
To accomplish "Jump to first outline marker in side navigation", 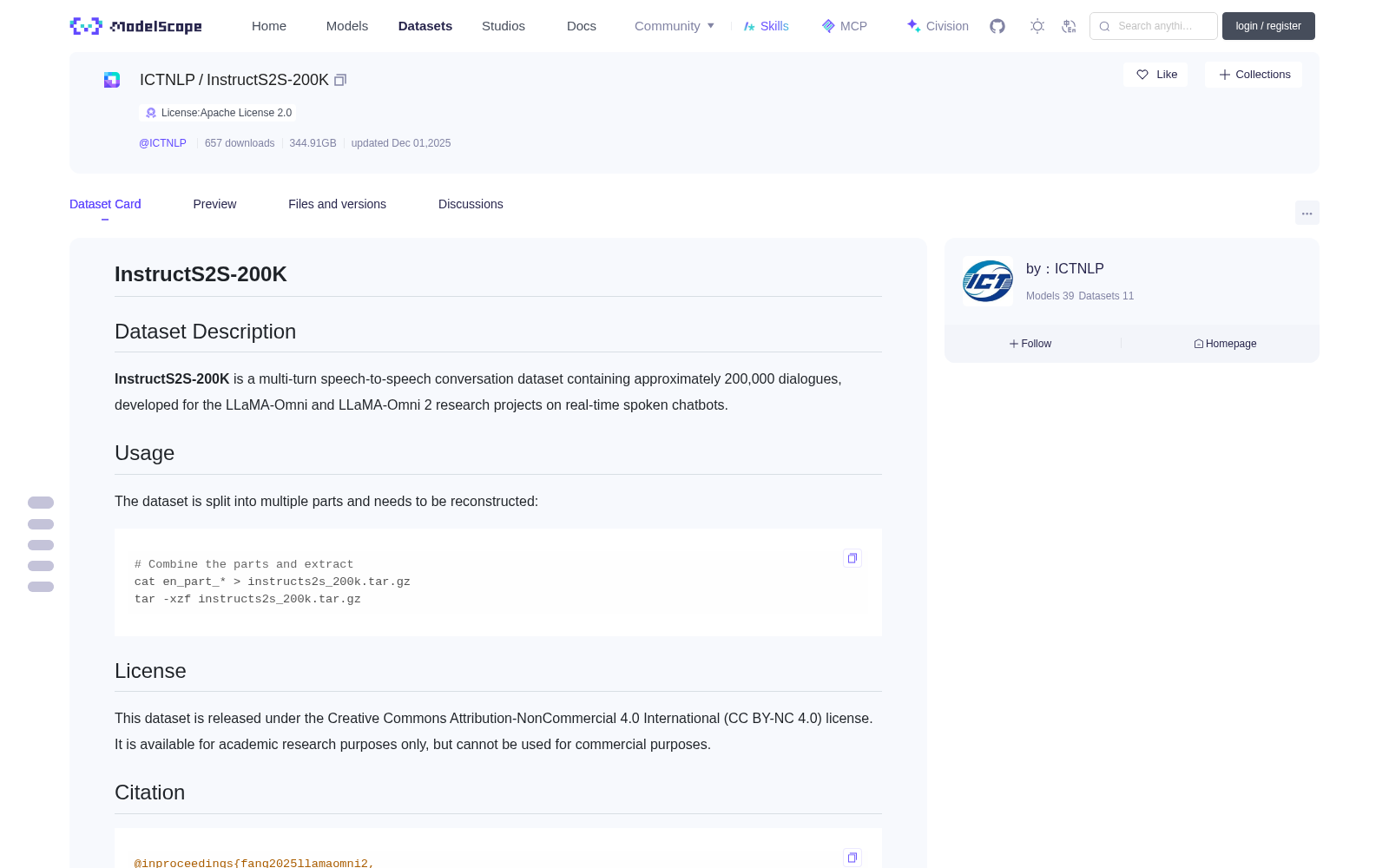I will click(41, 503).
